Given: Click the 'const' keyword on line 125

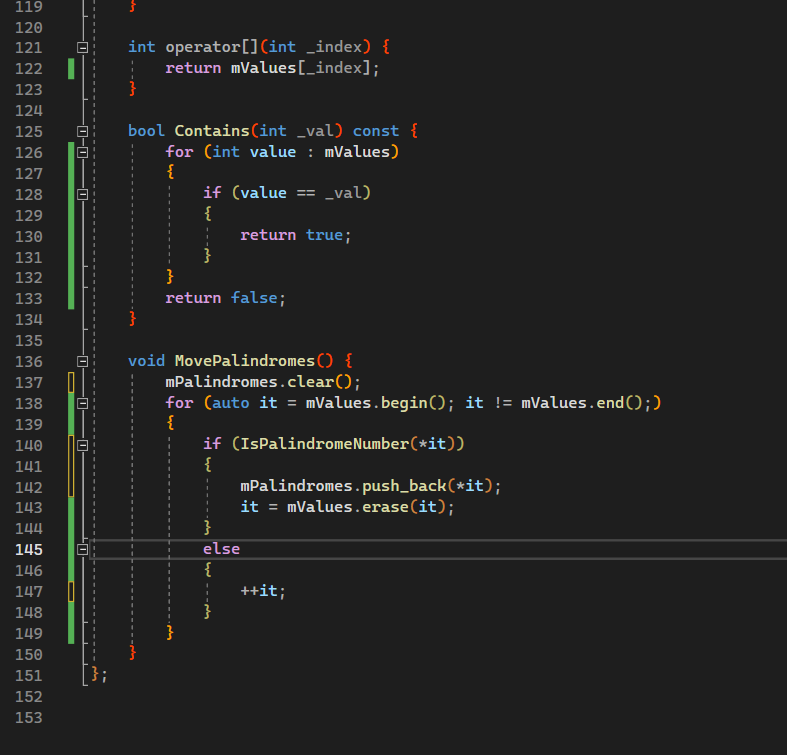Looking at the screenshot, I should pyautogui.click(x=375, y=131).
